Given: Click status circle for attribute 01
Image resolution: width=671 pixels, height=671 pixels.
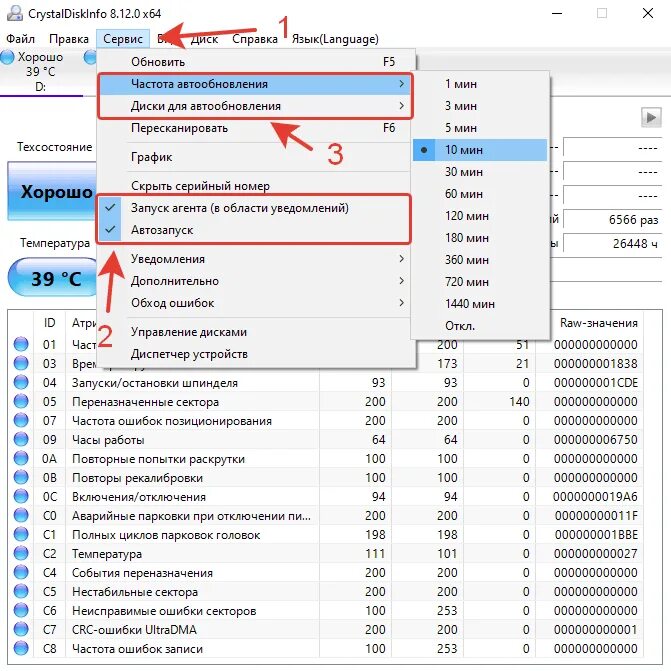Looking at the screenshot, I should click(x=21, y=344).
